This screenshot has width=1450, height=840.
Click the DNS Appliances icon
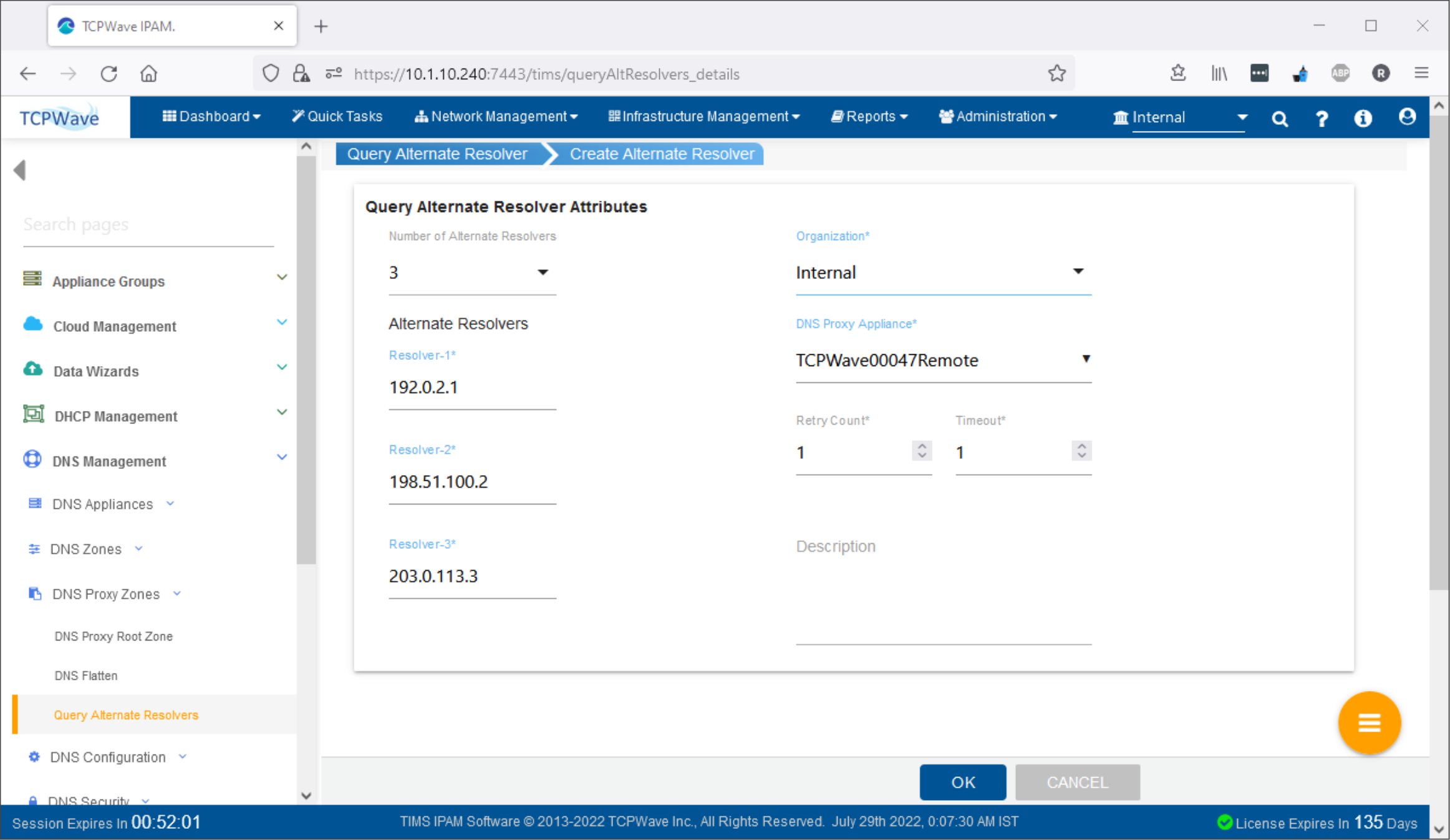(x=35, y=503)
